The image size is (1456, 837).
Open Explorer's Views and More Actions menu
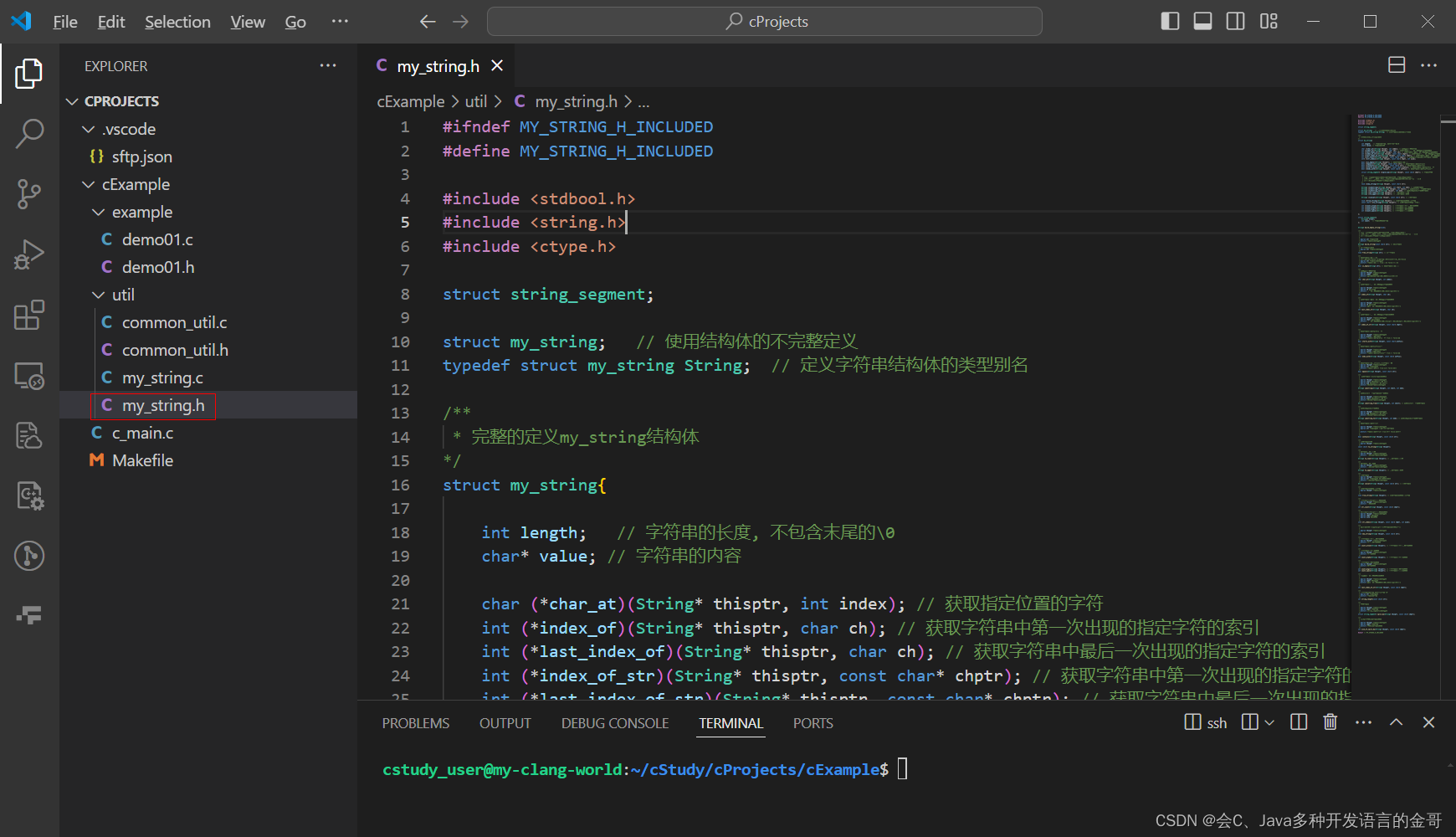(x=327, y=65)
